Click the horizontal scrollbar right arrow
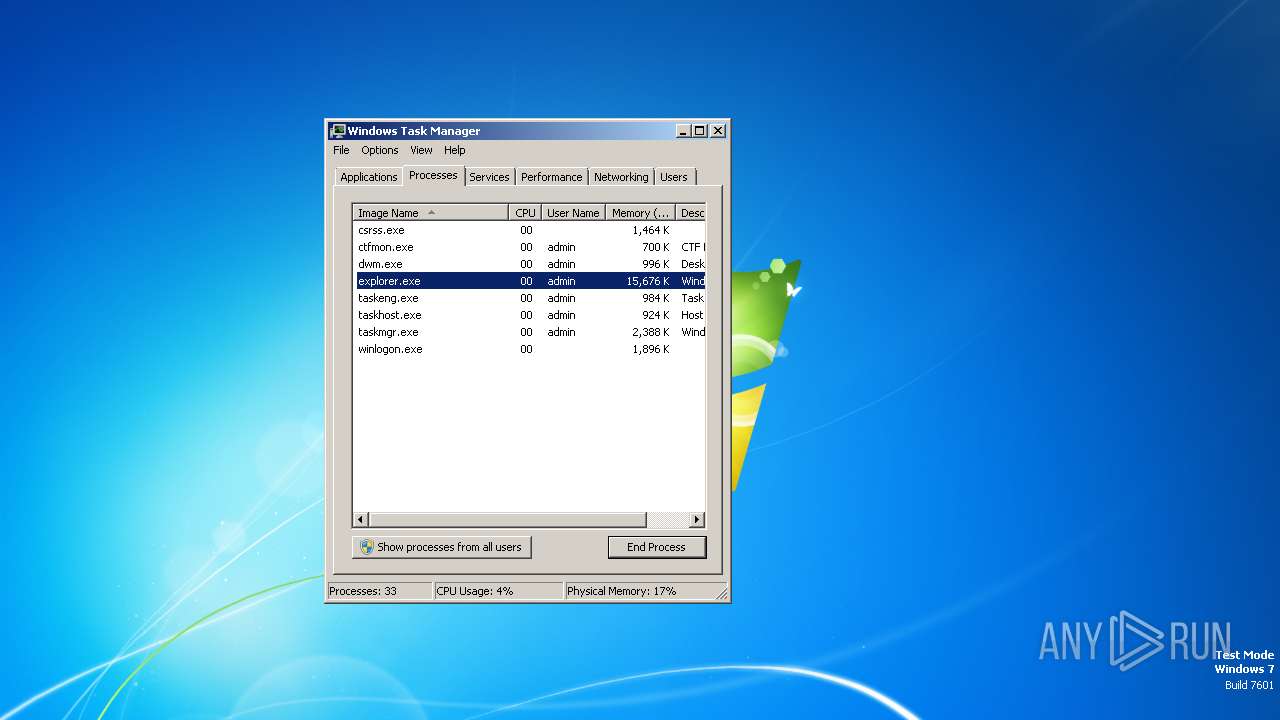 [697, 520]
